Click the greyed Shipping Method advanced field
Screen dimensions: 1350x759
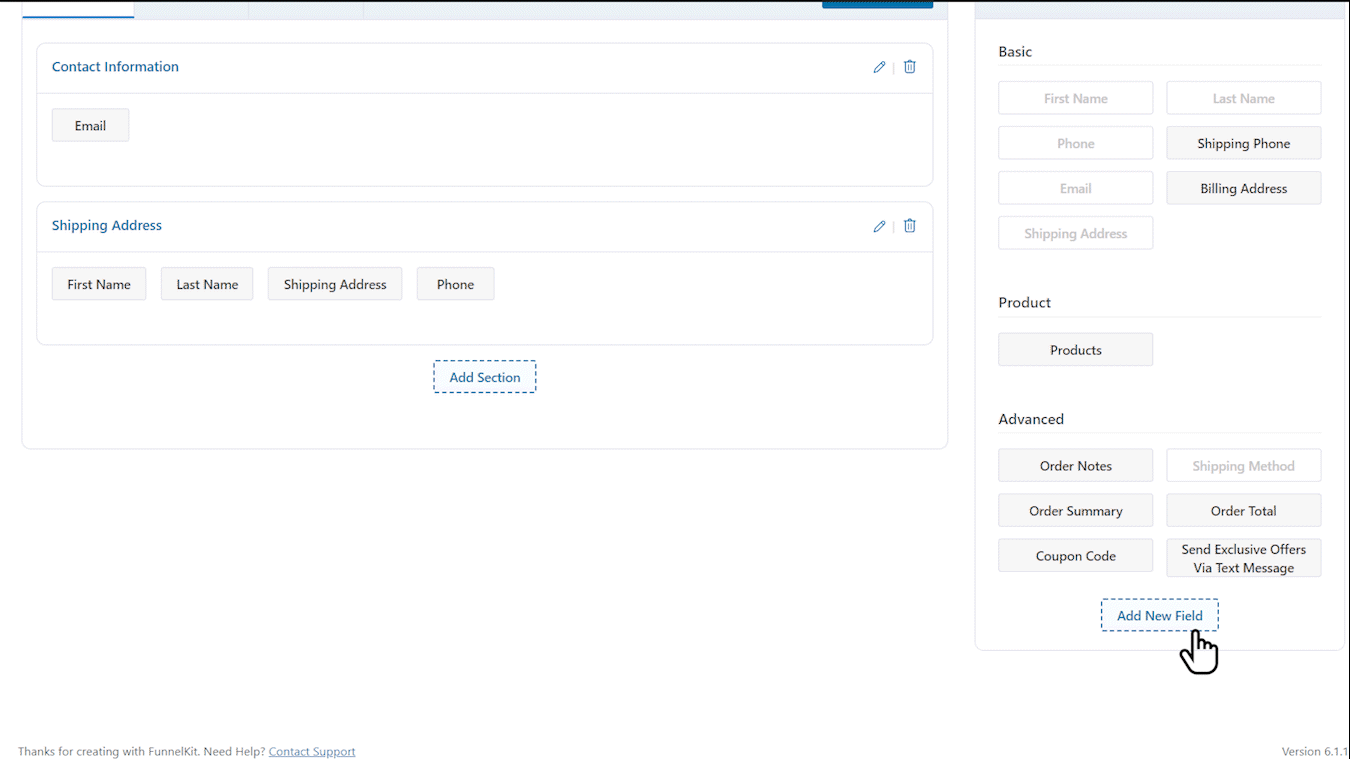[x=1244, y=466]
